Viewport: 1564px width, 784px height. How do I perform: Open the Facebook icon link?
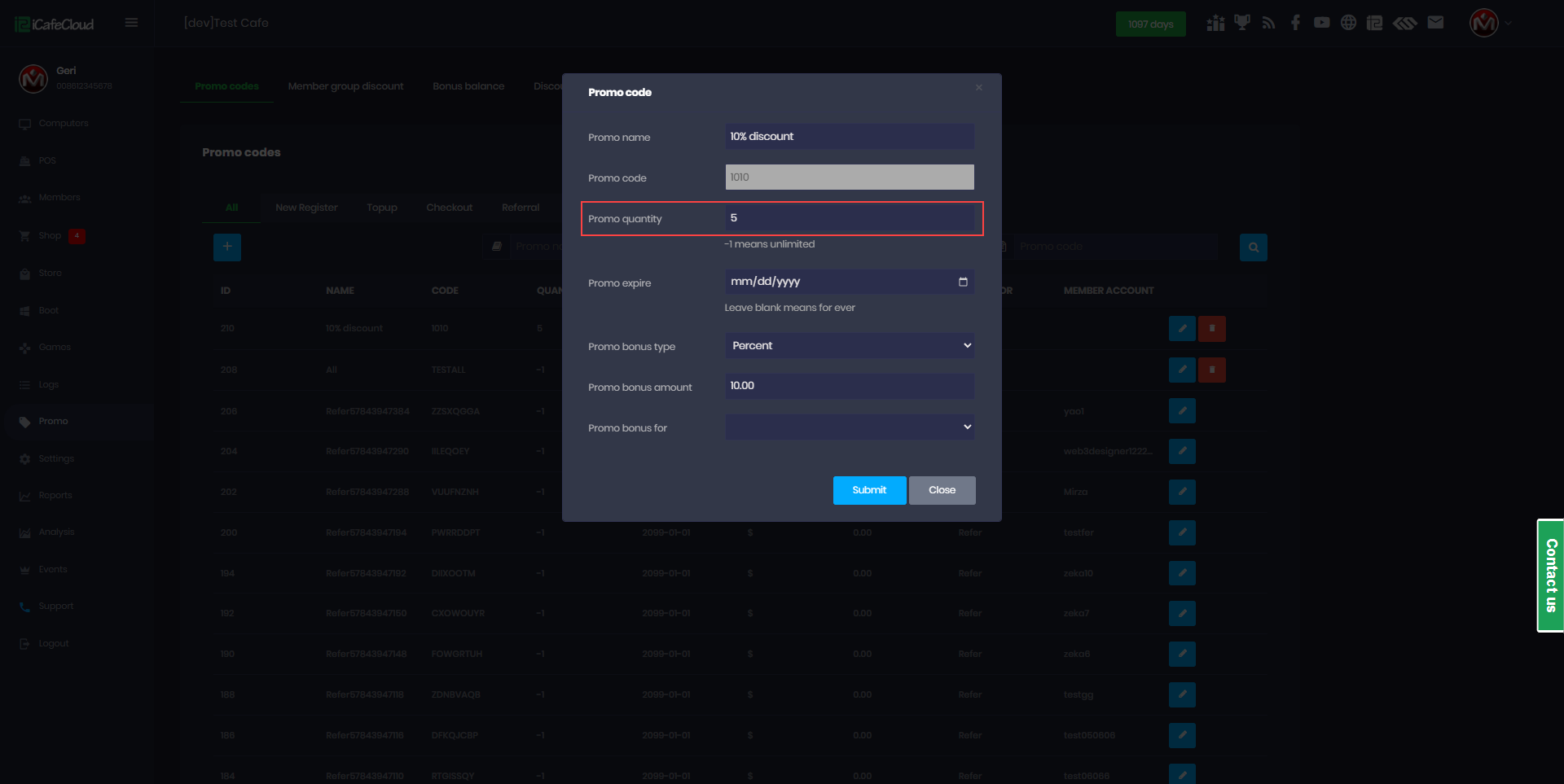coord(1295,23)
